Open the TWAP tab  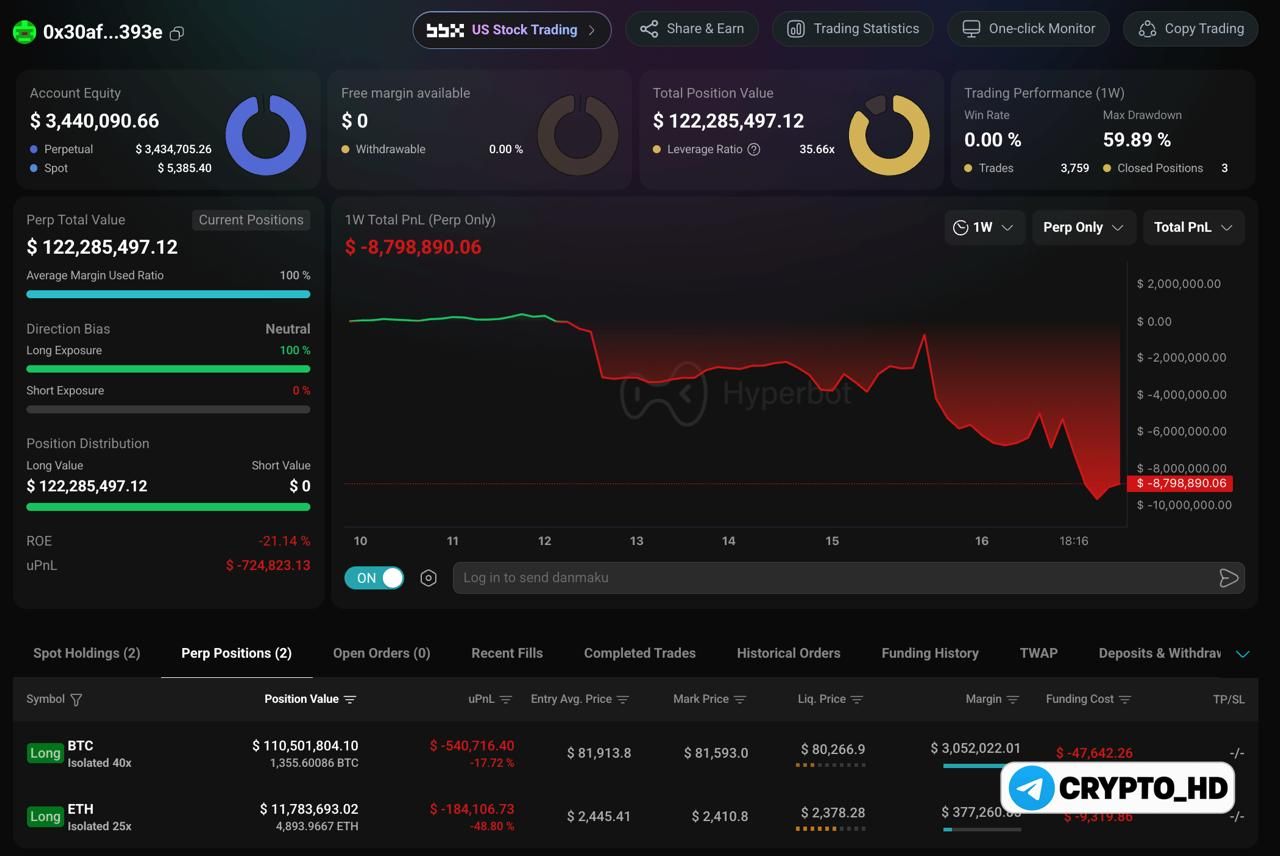coord(1038,653)
